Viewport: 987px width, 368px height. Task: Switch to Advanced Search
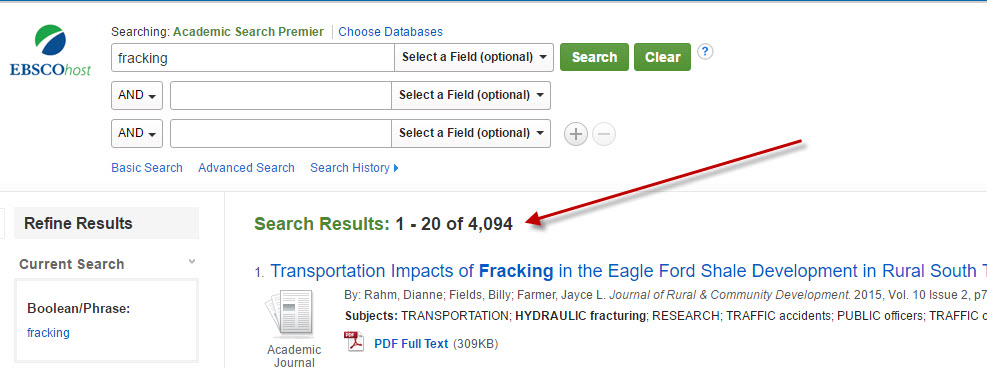click(246, 168)
